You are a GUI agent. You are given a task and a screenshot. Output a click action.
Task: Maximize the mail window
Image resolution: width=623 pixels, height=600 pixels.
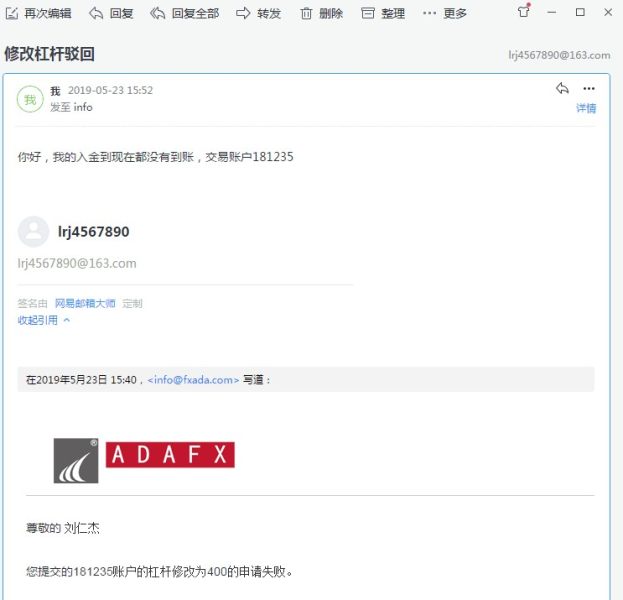580,12
